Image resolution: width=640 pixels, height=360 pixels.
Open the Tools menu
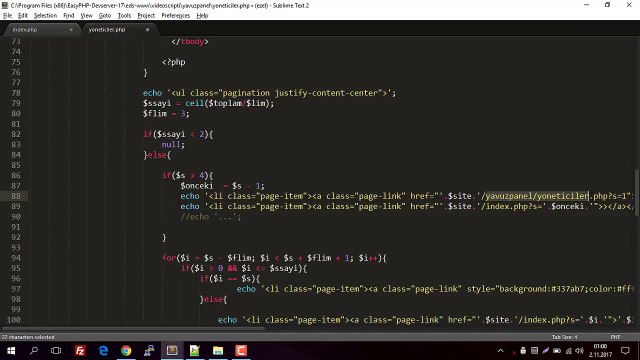pos(124,16)
